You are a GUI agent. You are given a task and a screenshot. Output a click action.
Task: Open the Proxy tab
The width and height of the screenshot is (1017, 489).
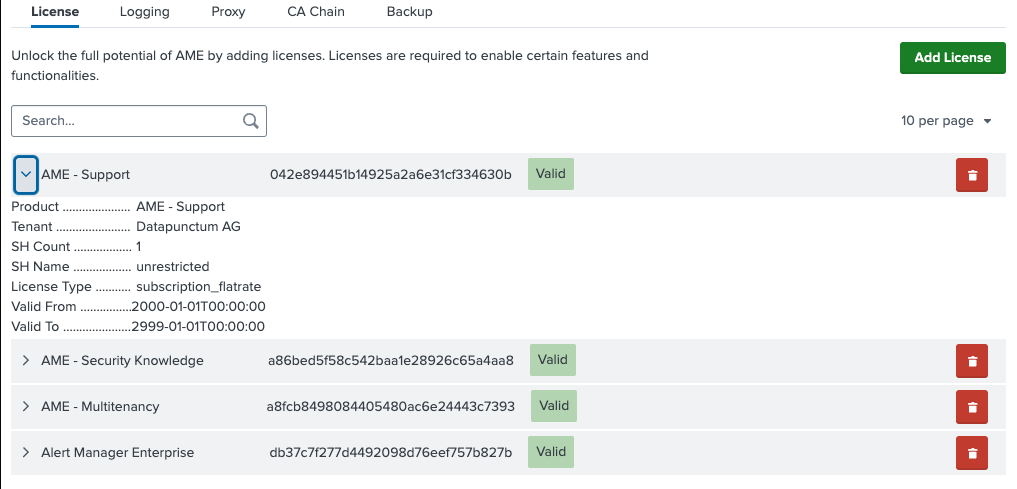[x=228, y=12]
